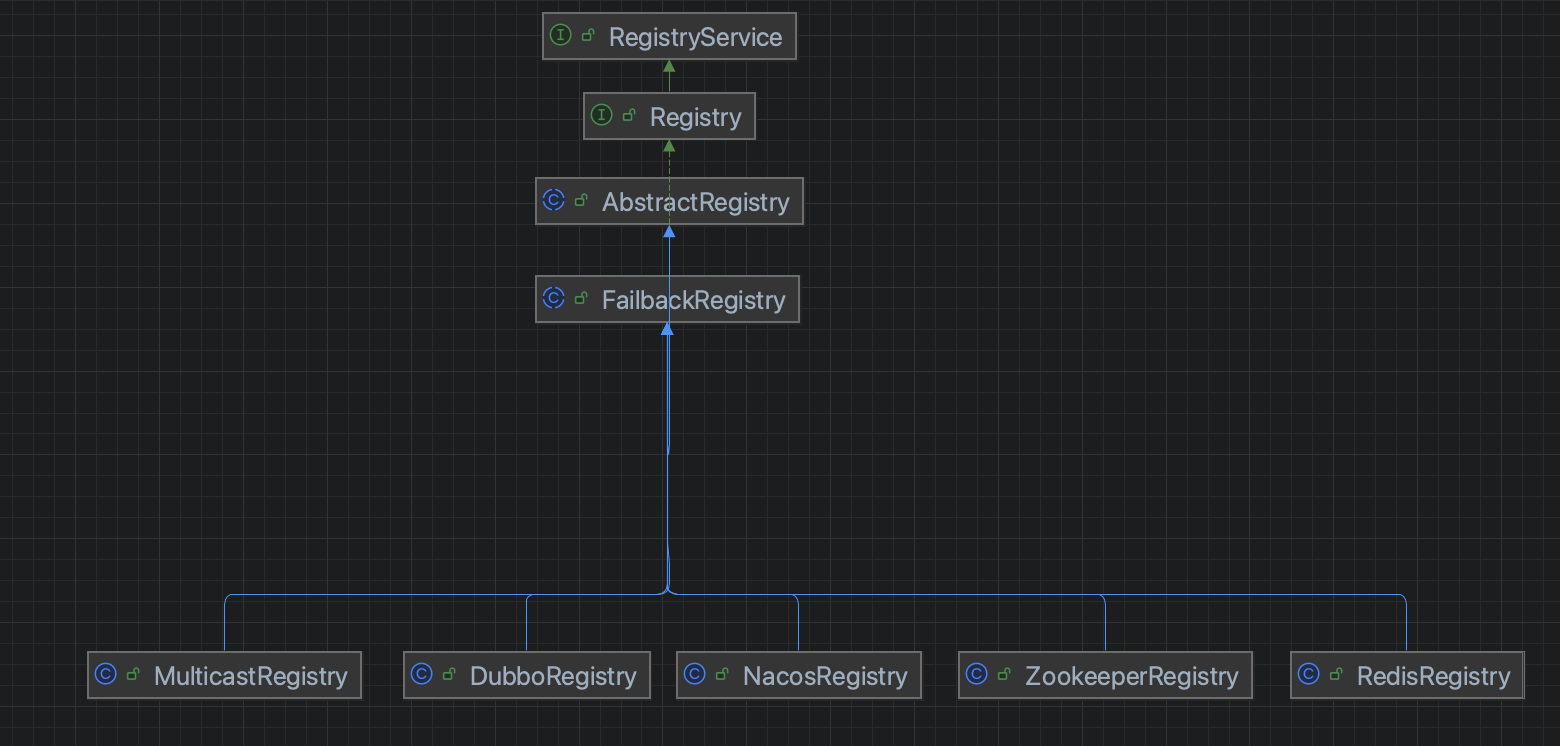Click the class icon on NacosRegistry node
The height and width of the screenshot is (746, 1560).
pos(695,674)
